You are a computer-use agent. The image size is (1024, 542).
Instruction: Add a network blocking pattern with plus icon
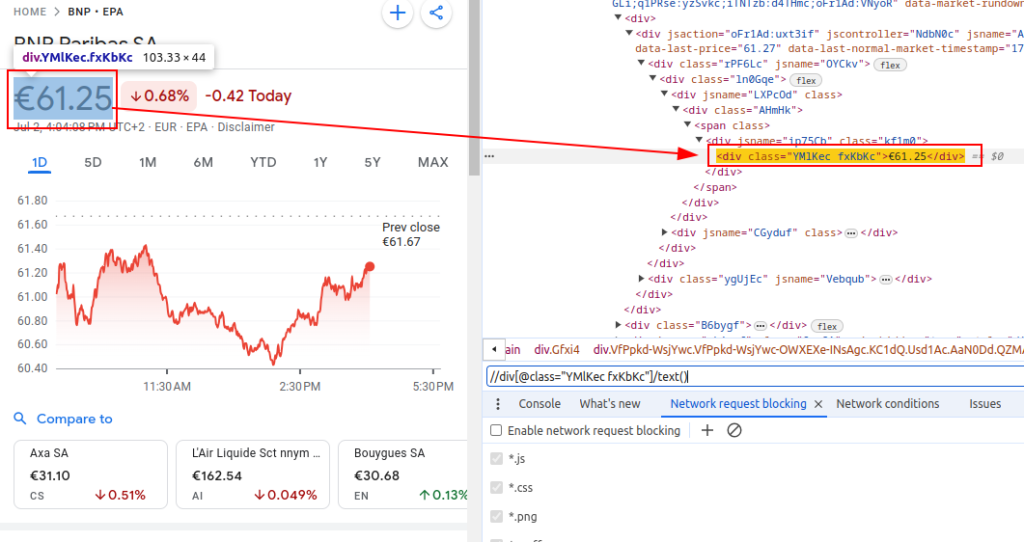pos(707,430)
